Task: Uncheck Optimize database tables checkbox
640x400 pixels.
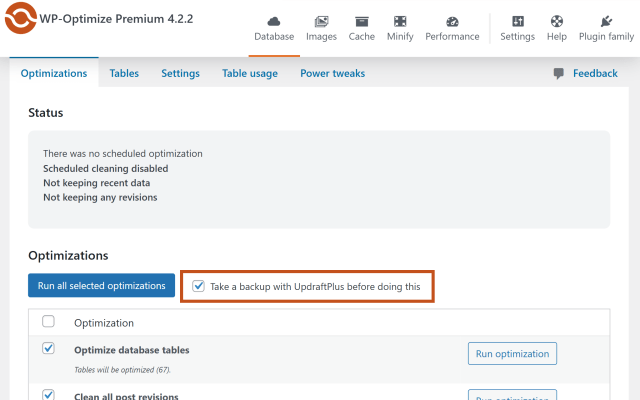Action: (48, 348)
